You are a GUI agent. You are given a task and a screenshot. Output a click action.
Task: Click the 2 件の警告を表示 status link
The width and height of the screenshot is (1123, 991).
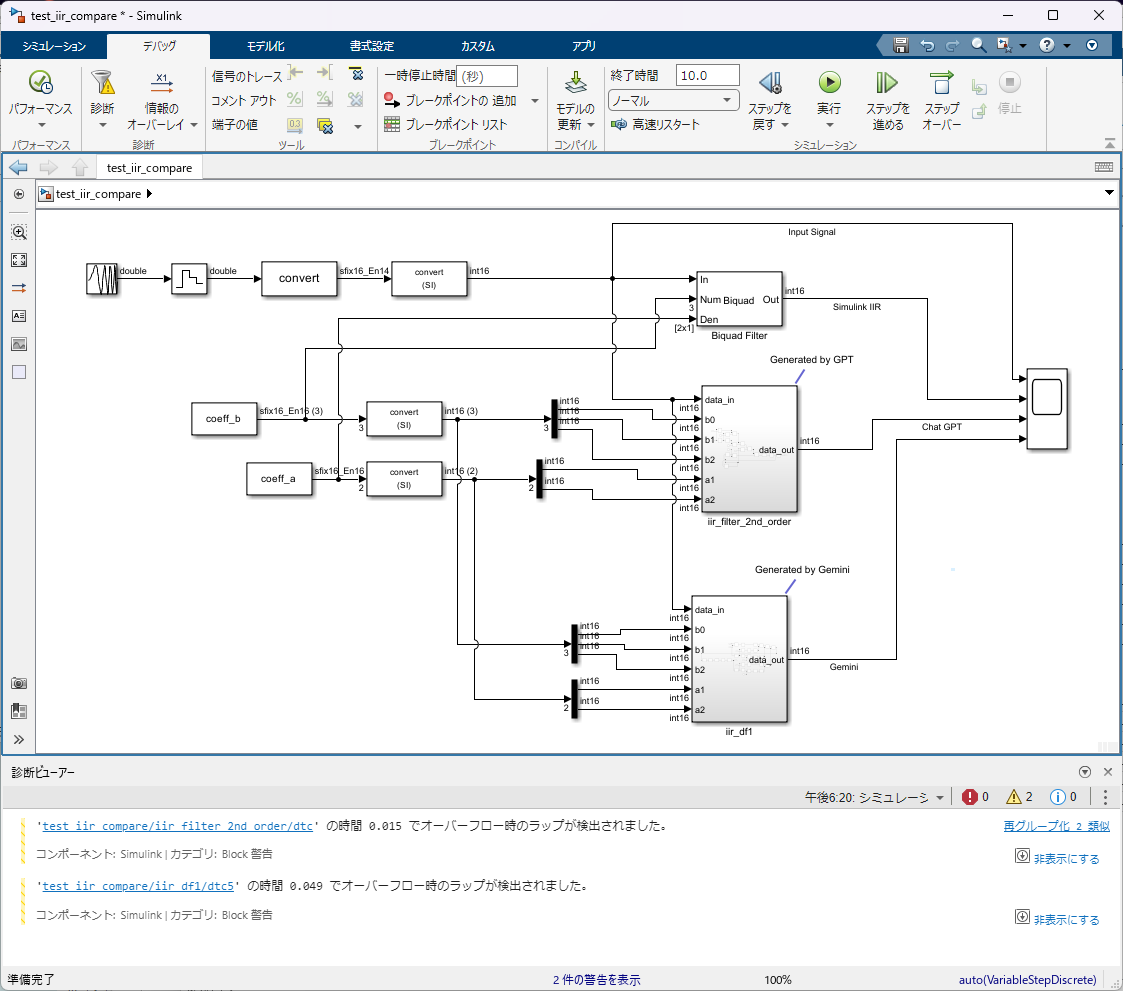(x=597, y=980)
